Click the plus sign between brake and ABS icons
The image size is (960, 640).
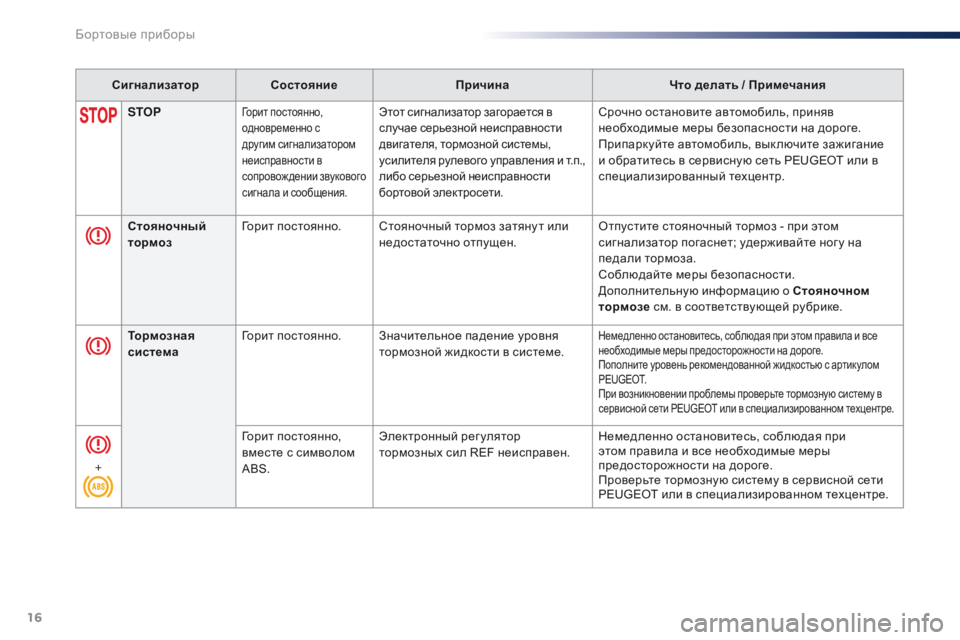coord(98,467)
